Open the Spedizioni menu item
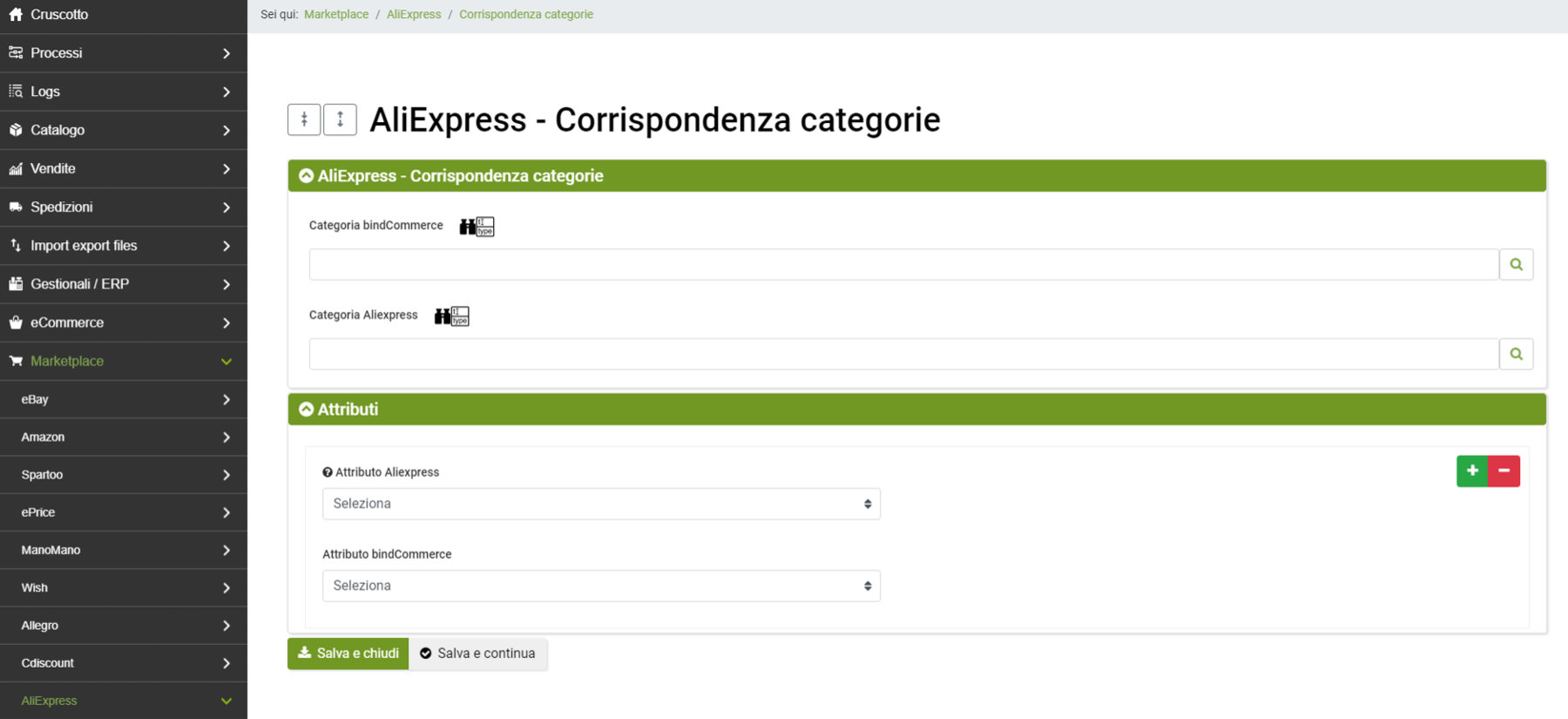This screenshot has height=719, width=1568. click(124, 207)
